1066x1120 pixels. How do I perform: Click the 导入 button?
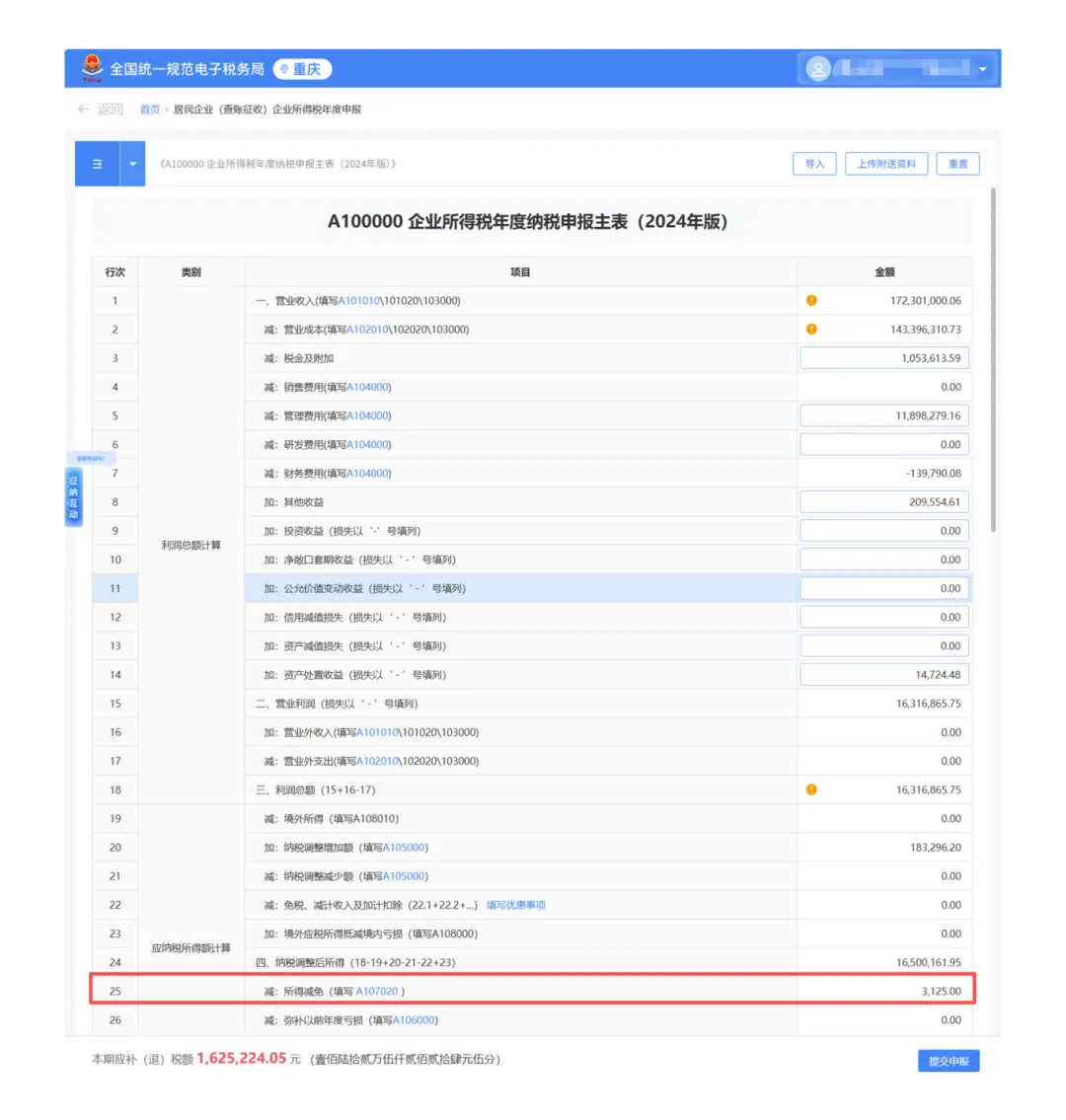814,164
